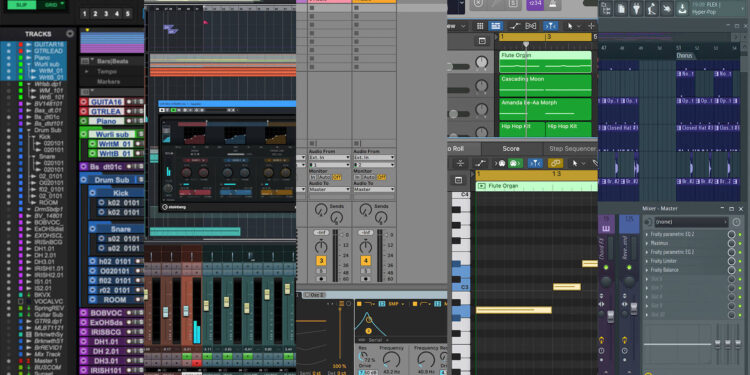The width and height of the screenshot is (750, 375).
Task: Select list view icon in Logic toolbar
Action: (496, 26)
